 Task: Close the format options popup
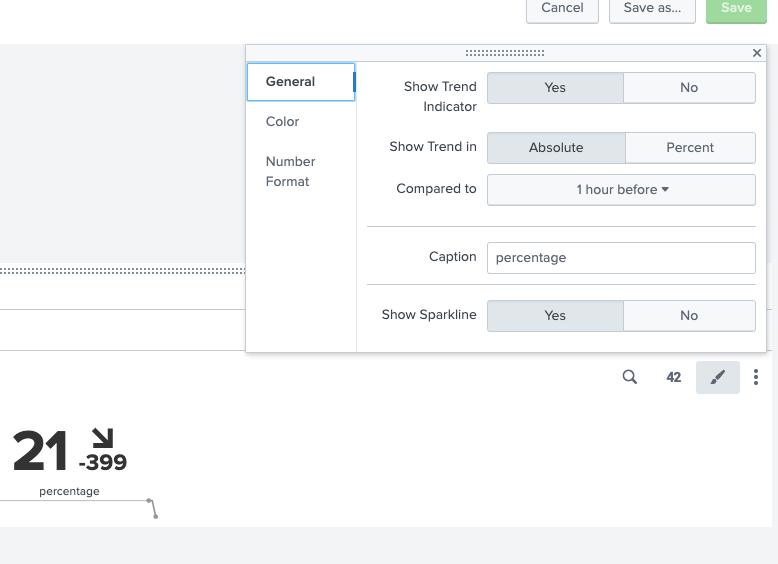pyautogui.click(x=757, y=53)
